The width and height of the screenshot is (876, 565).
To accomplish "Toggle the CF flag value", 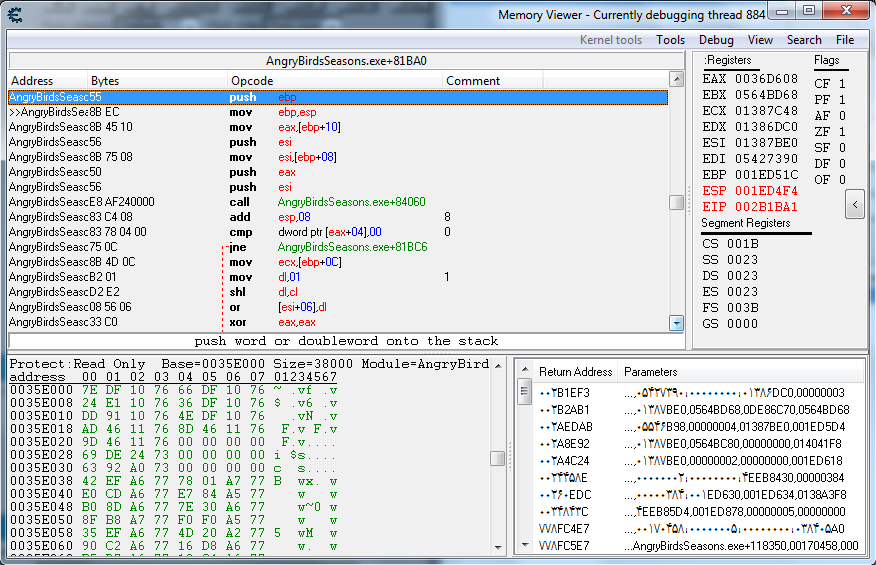I will click(x=841, y=84).
